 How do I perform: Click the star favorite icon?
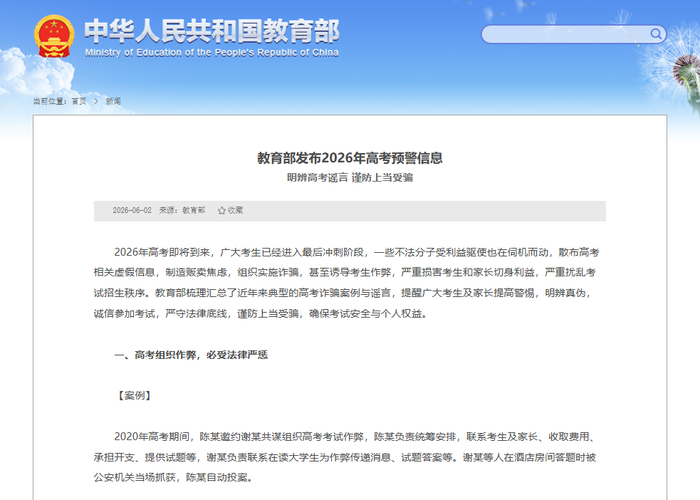pos(221,211)
